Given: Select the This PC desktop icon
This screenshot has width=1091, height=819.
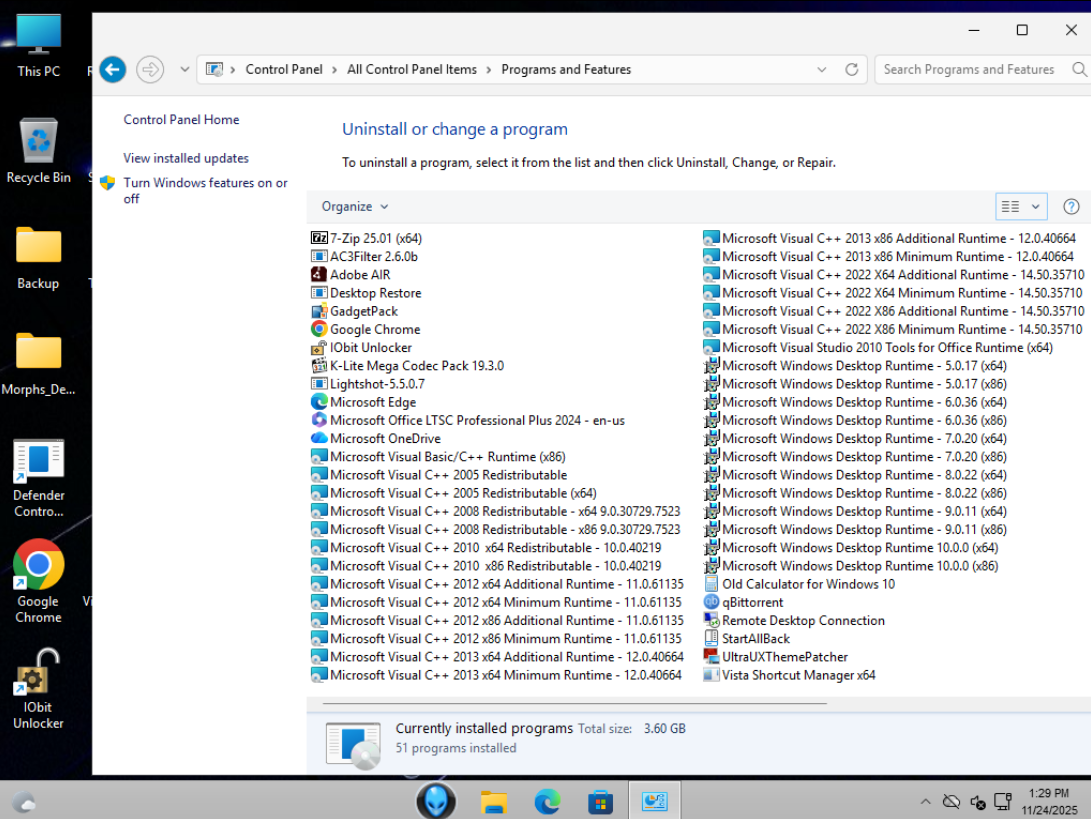Looking at the screenshot, I should pyautogui.click(x=38, y=46).
